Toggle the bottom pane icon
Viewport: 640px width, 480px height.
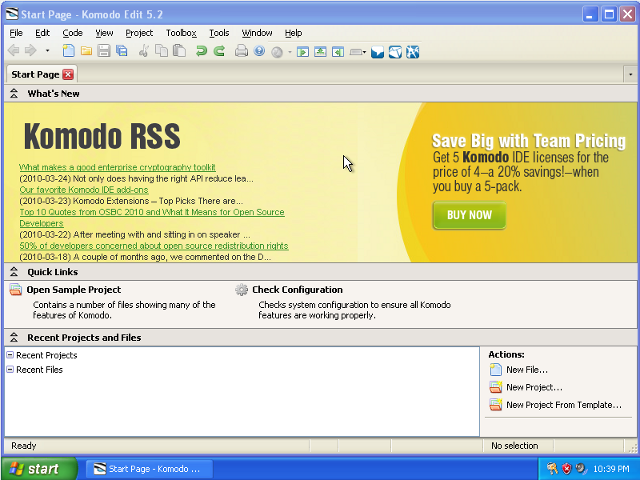tap(320, 52)
